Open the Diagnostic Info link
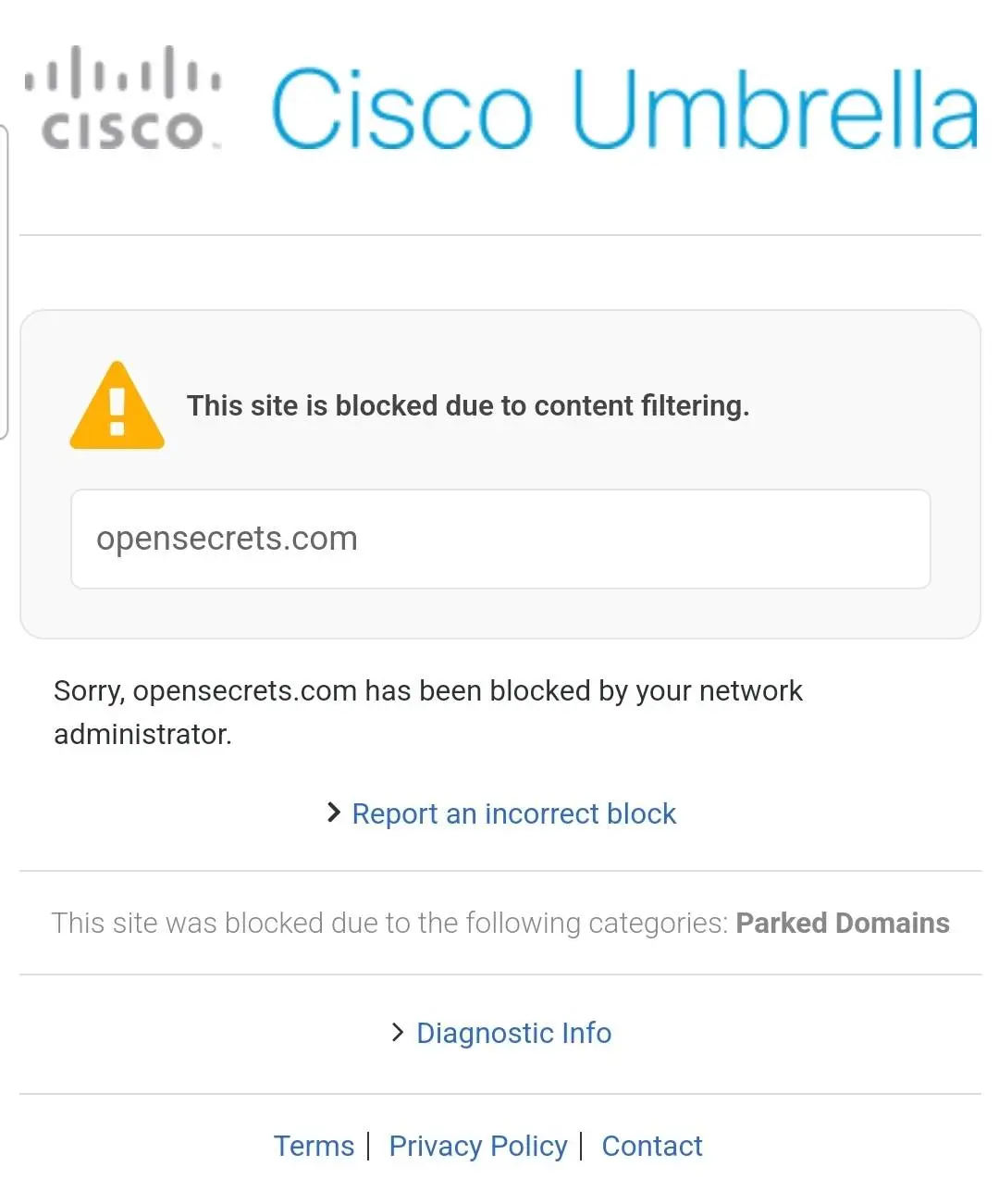This screenshot has height=1204, width=999. (x=513, y=1033)
